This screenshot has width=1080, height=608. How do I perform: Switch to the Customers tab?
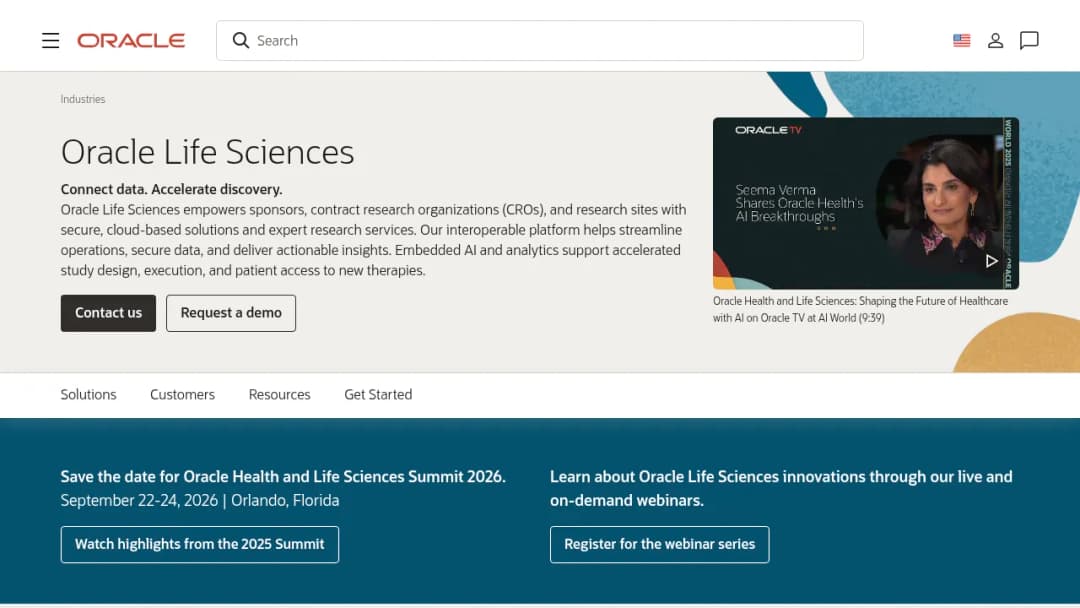click(x=183, y=395)
